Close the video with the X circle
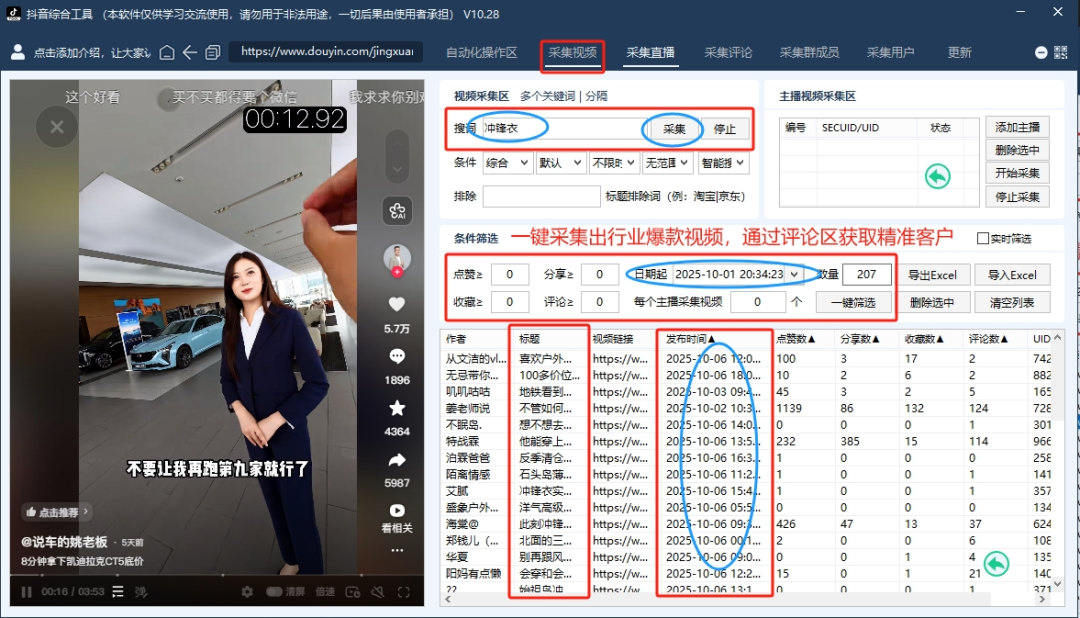The width and height of the screenshot is (1080, 618). coord(57,127)
